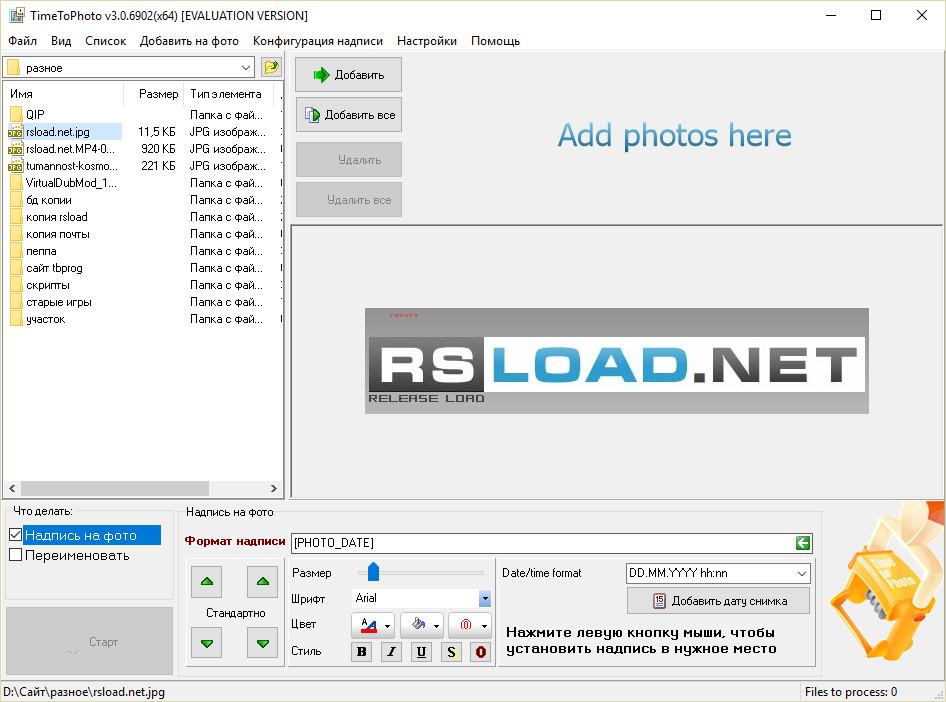Click the Добавить все button
The image size is (946, 702).
348,115
